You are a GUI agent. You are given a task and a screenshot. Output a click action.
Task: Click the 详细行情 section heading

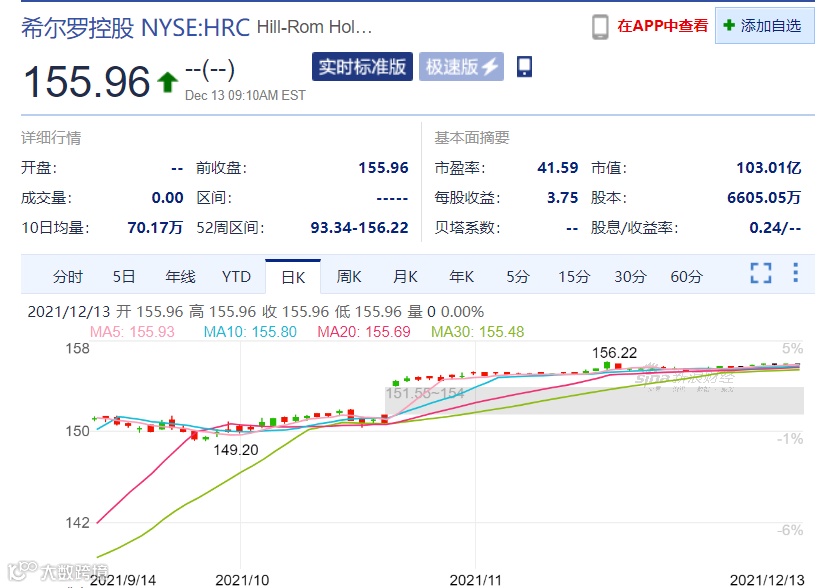pos(51,138)
